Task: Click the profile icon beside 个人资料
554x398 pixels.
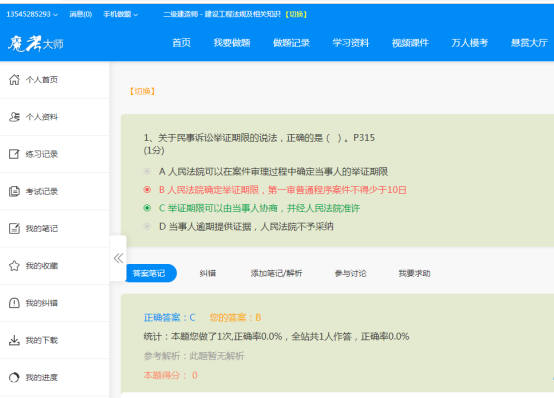Action: coord(14,117)
